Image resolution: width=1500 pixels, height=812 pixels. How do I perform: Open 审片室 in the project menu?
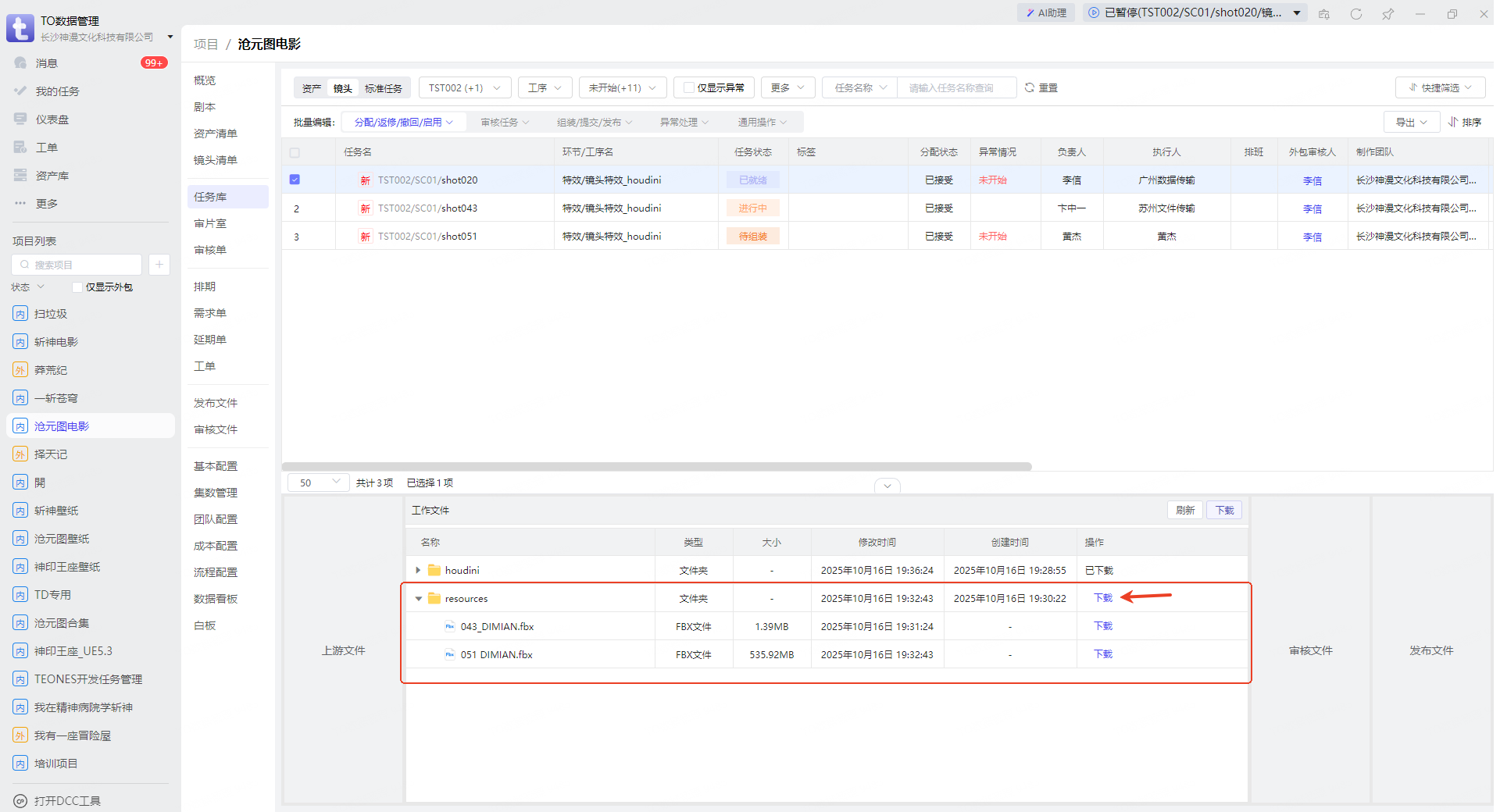click(x=210, y=223)
